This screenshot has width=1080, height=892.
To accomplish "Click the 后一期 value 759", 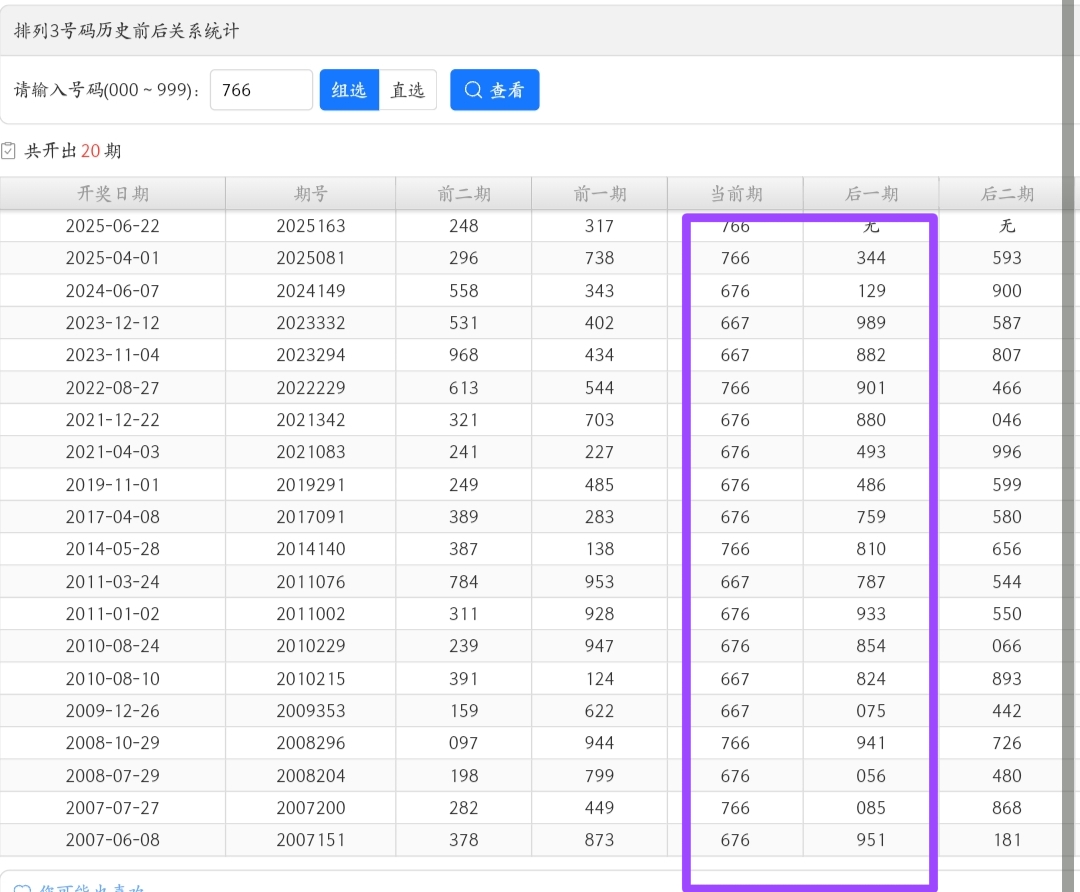I will pos(871,517).
